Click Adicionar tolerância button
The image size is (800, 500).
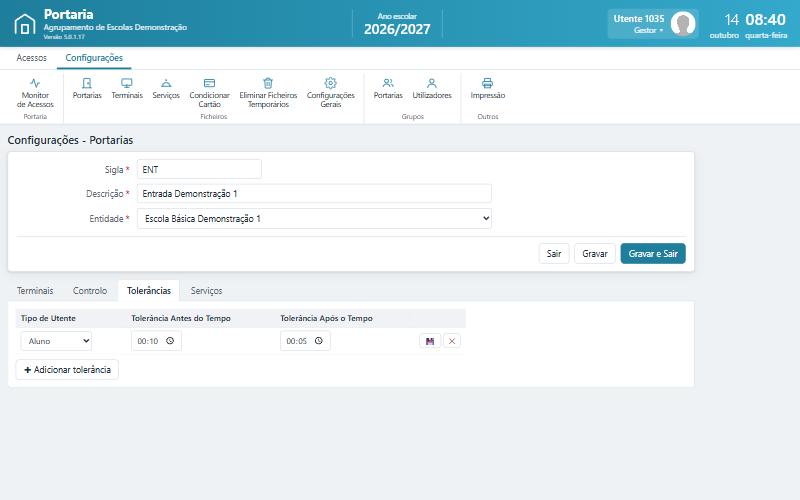pos(67,369)
